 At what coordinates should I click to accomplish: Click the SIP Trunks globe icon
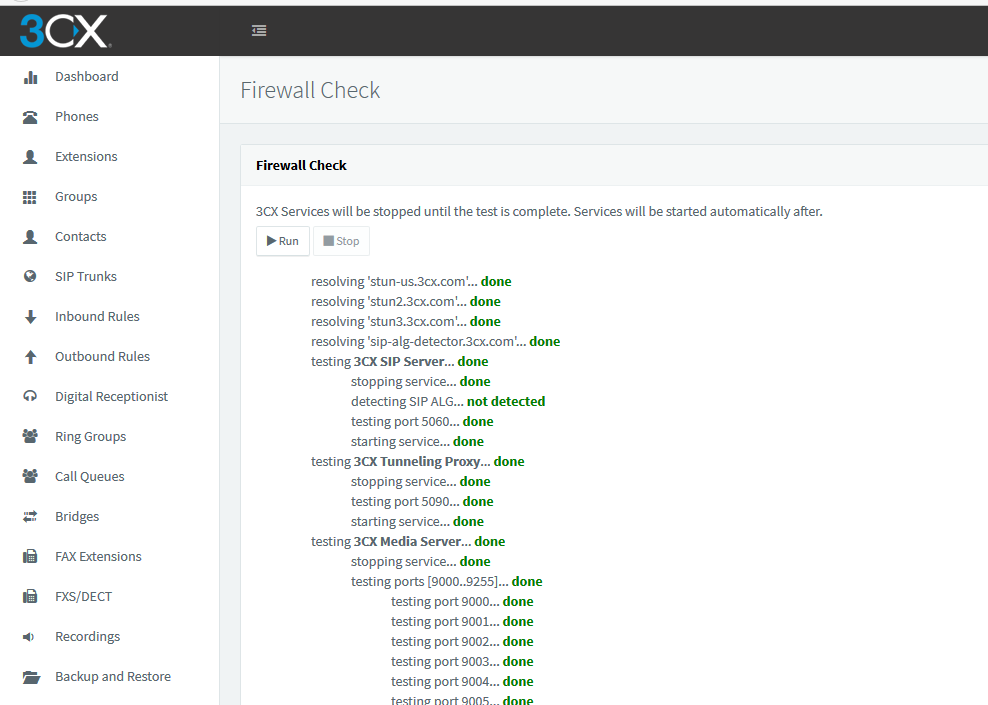[x=30, y=276]
